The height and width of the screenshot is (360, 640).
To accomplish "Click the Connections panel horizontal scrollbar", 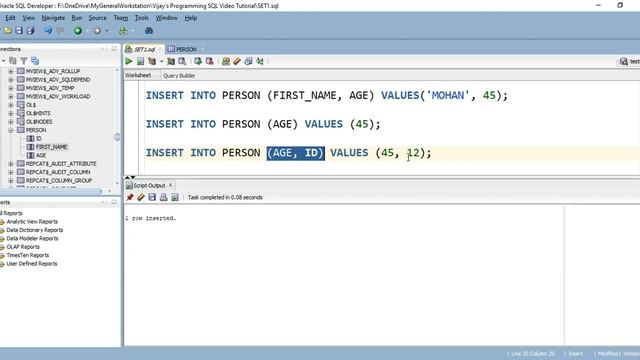I will point(51,191).
